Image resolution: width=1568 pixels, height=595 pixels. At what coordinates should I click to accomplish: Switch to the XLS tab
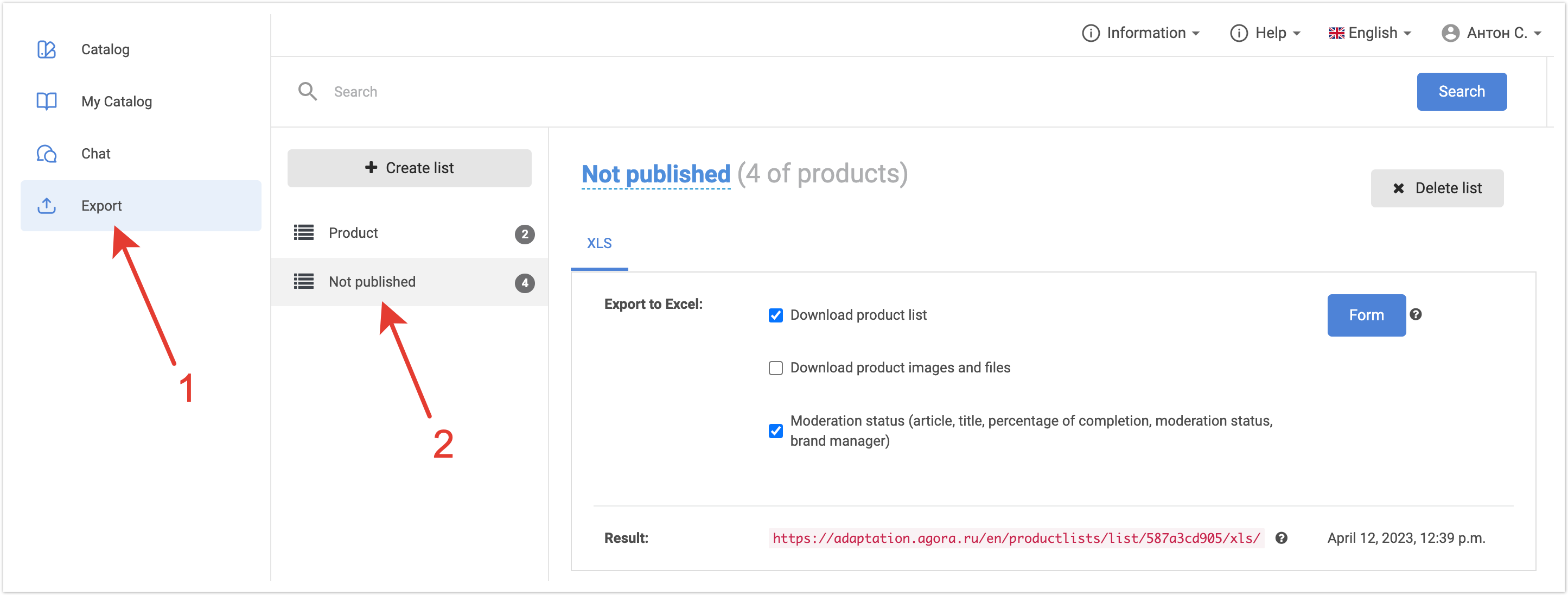(598, 243)
